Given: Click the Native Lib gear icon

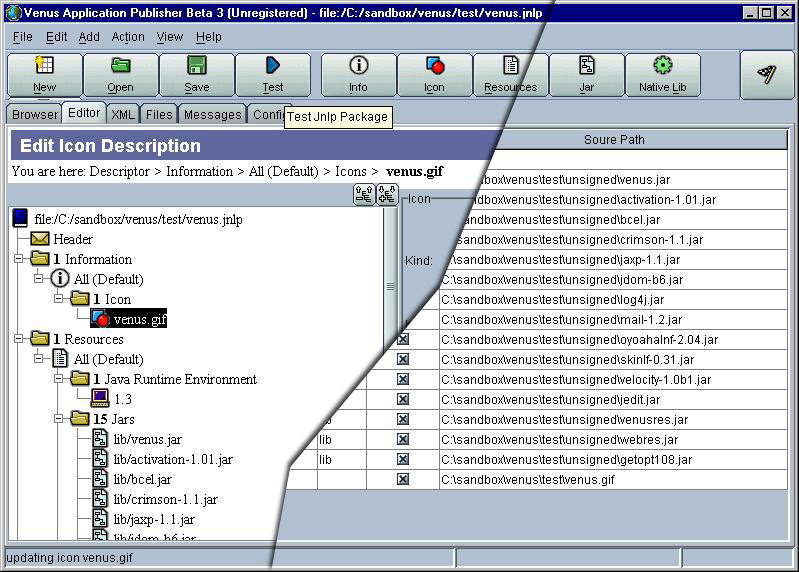Looking at the screenshot, I should click(x=662, y=74).
